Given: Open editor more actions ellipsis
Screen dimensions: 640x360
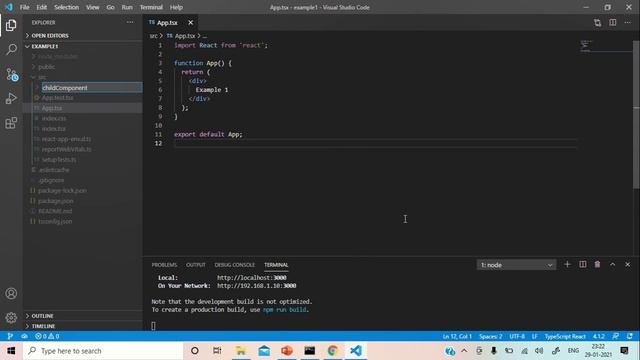Looking at the screenshot, I should [627, 22].
